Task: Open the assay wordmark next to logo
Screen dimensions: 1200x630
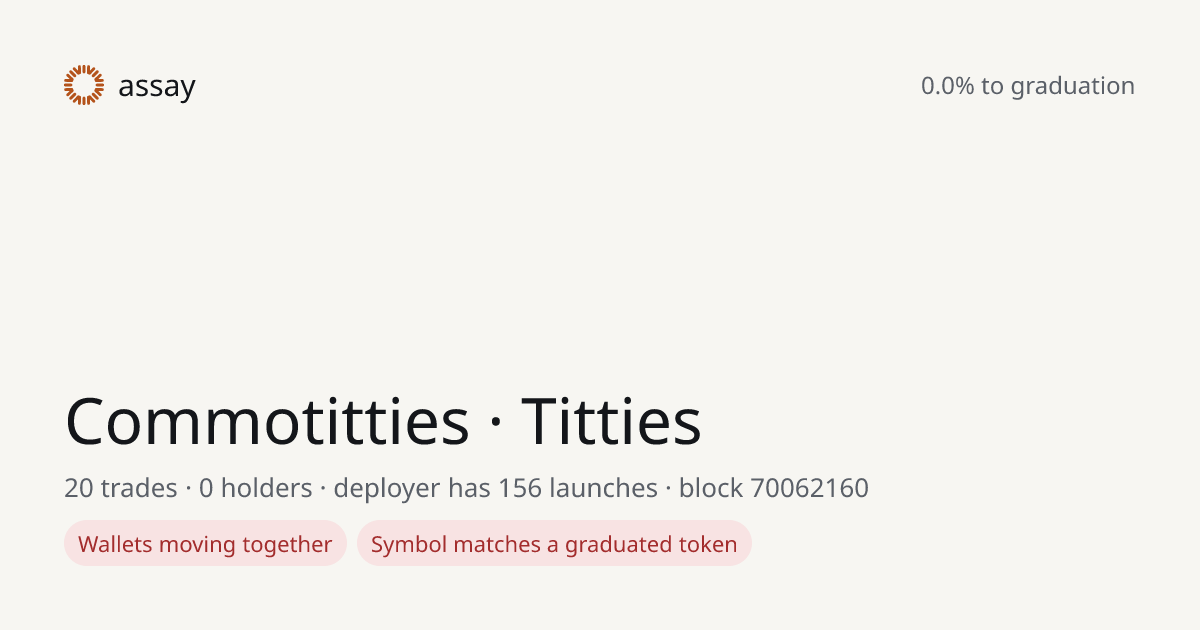Action: (157, 87)
